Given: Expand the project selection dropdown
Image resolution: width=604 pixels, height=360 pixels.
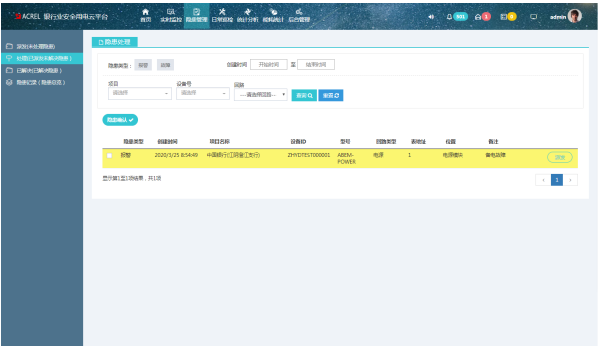Looking at the screenshot, I should click(x=139, y=93).
